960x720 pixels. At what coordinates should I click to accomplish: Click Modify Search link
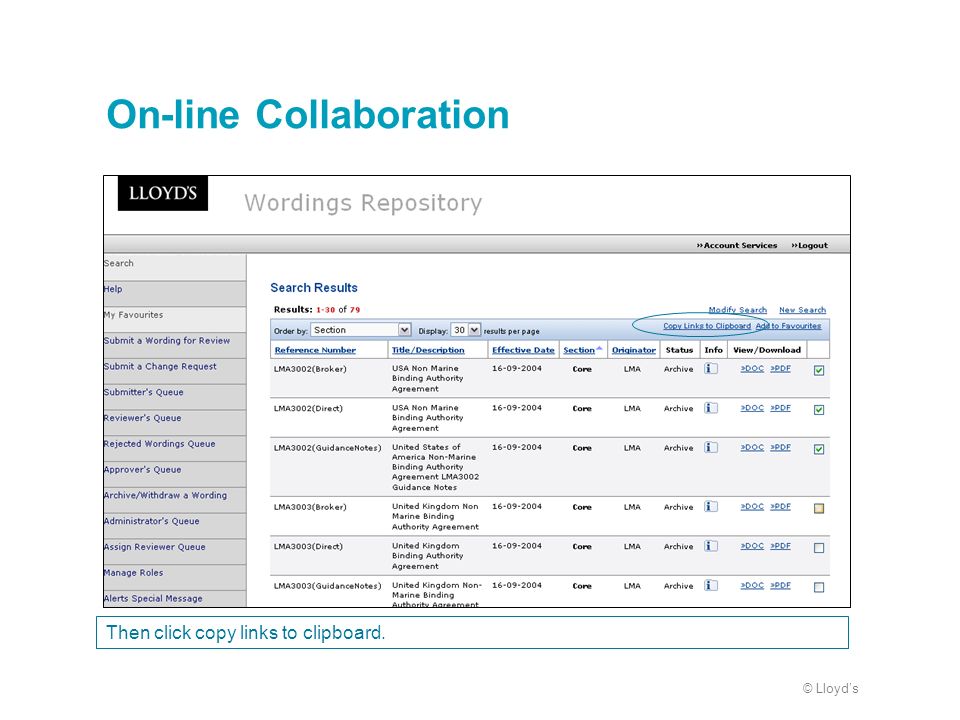[x=738, y=310]
